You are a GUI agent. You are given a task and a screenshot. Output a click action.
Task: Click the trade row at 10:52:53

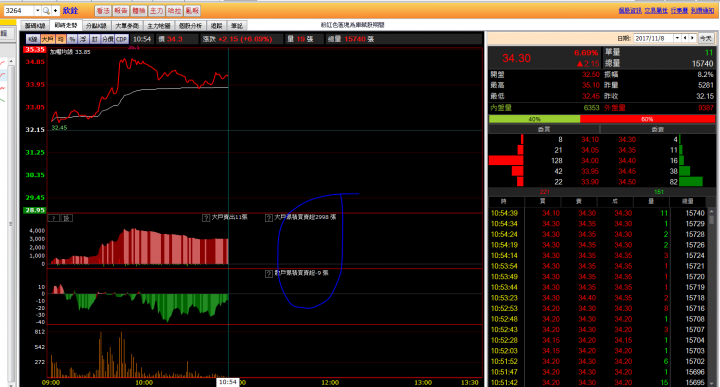598,308
